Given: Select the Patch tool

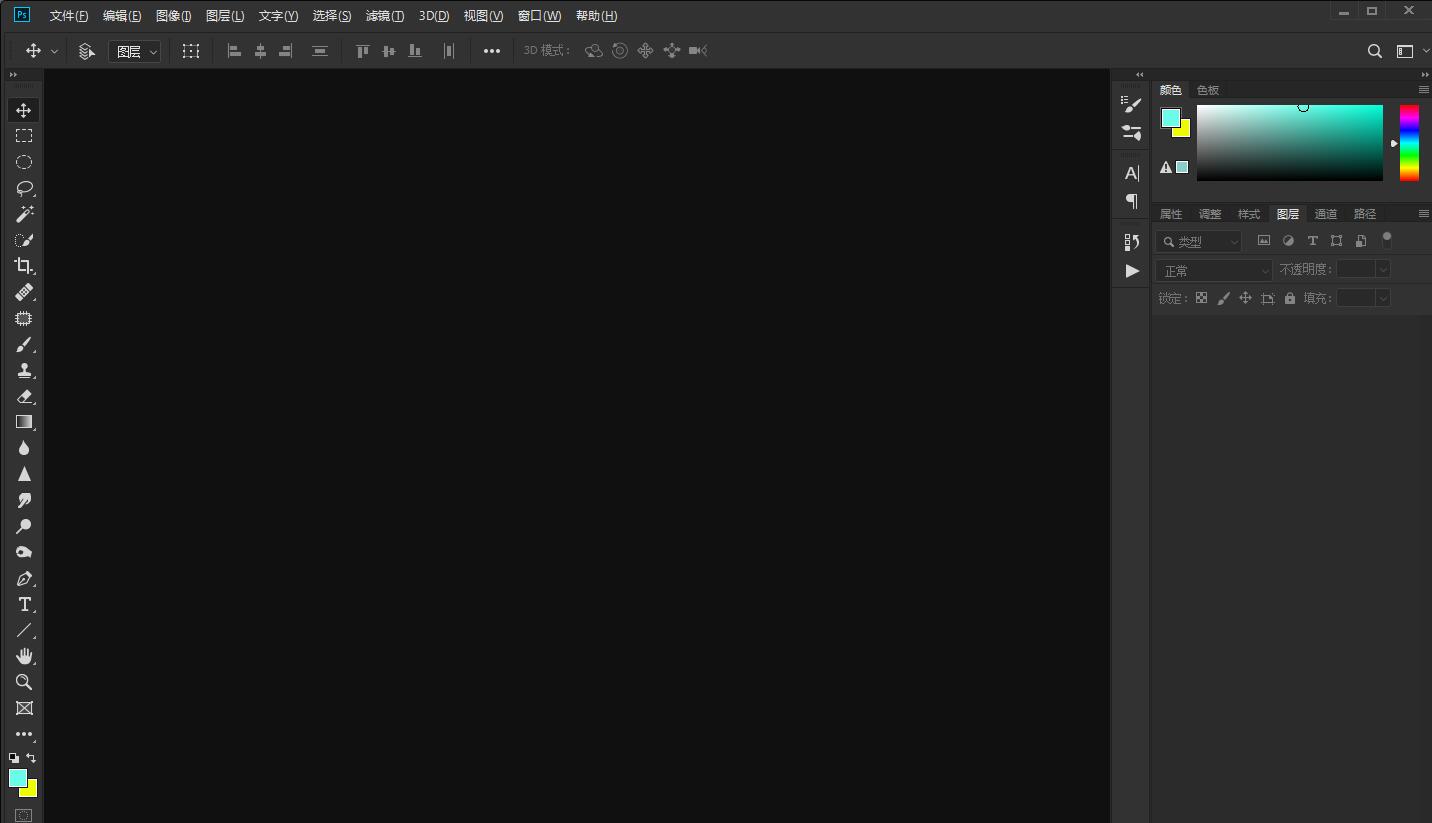Looking at the screenshot, I should click(x=24, y=318).
